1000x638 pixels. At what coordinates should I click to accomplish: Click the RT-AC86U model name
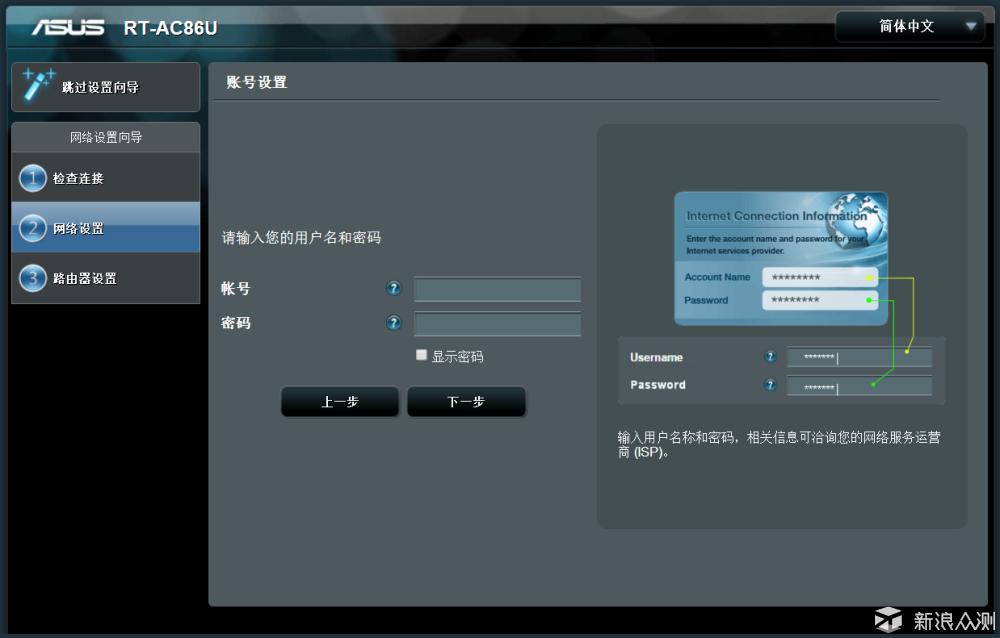pyautogui.click(x=170, y=28)
